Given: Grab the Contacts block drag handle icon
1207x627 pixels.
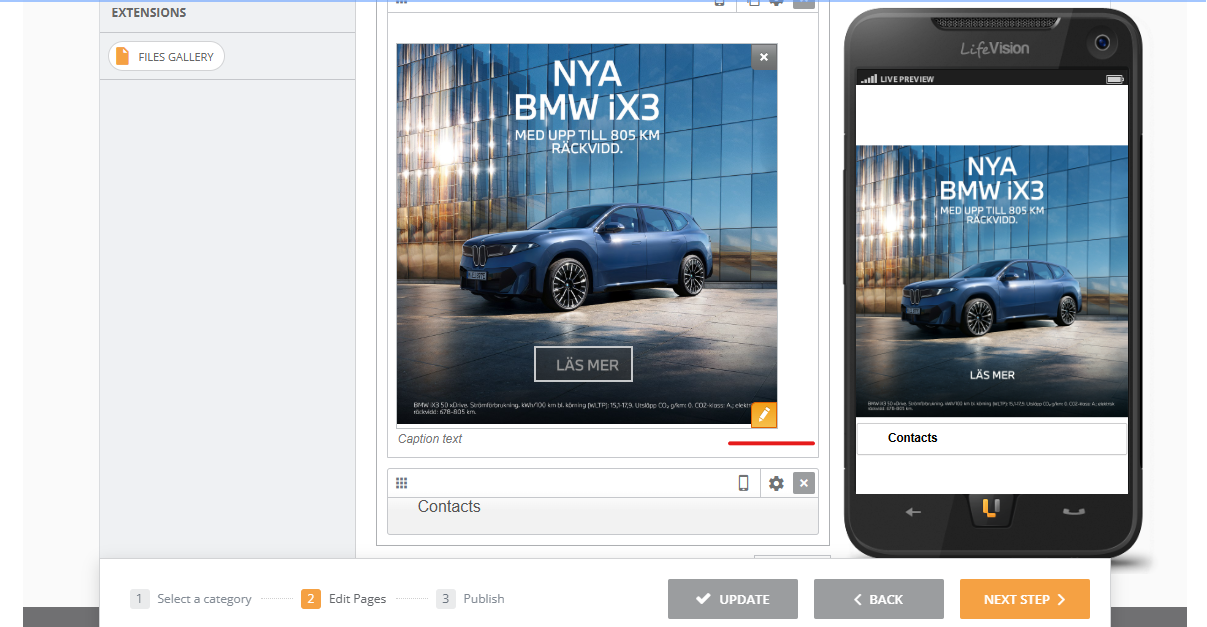Looking at the screenshot, I should pos(401,483).
